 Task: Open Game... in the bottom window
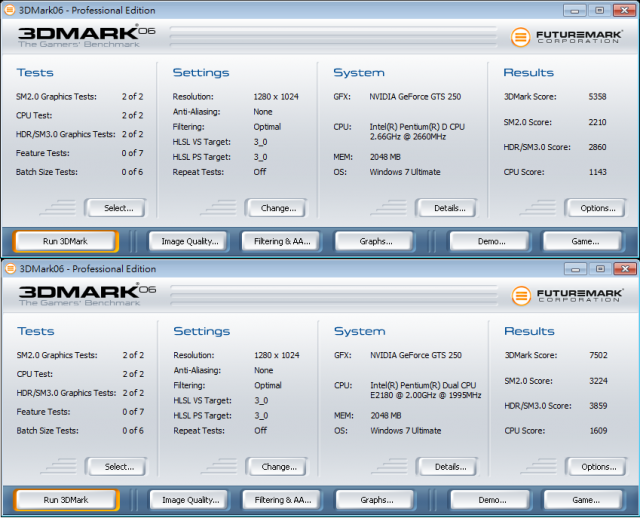click(585, 500)
